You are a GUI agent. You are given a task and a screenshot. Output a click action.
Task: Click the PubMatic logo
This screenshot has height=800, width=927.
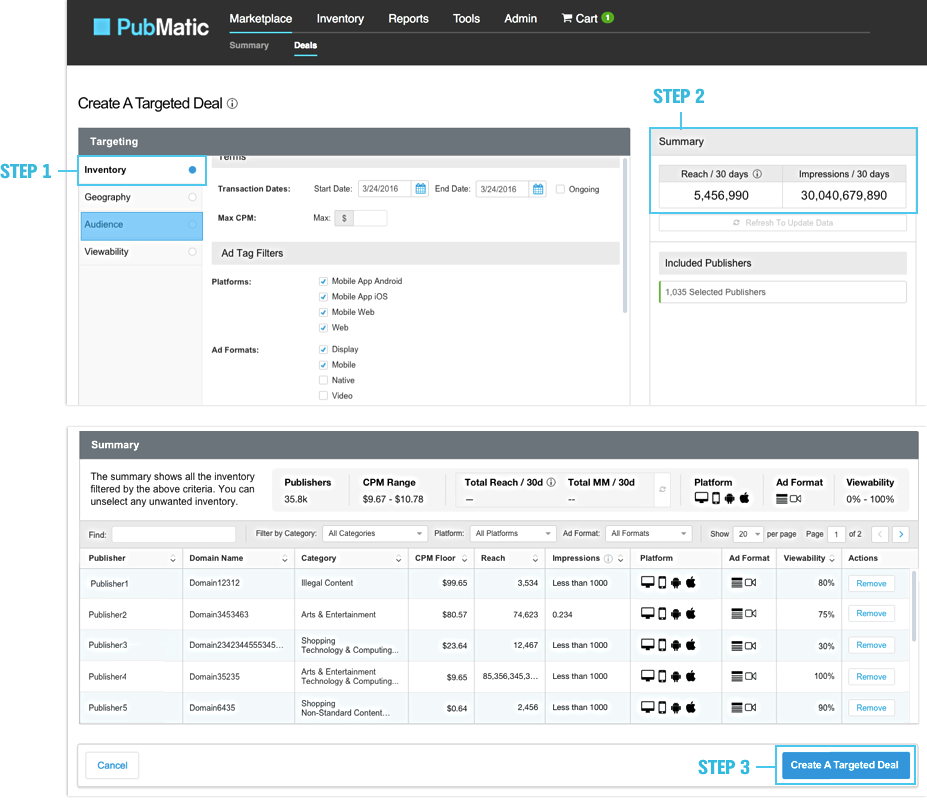[151, 27]
